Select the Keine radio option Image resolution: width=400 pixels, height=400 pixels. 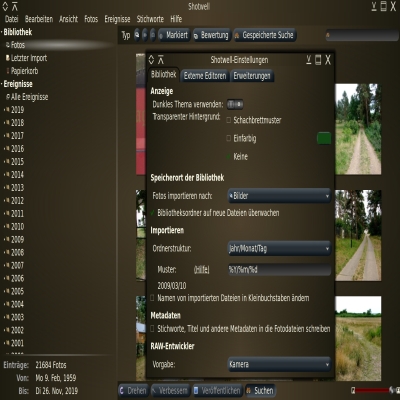[x=229, y=156]
